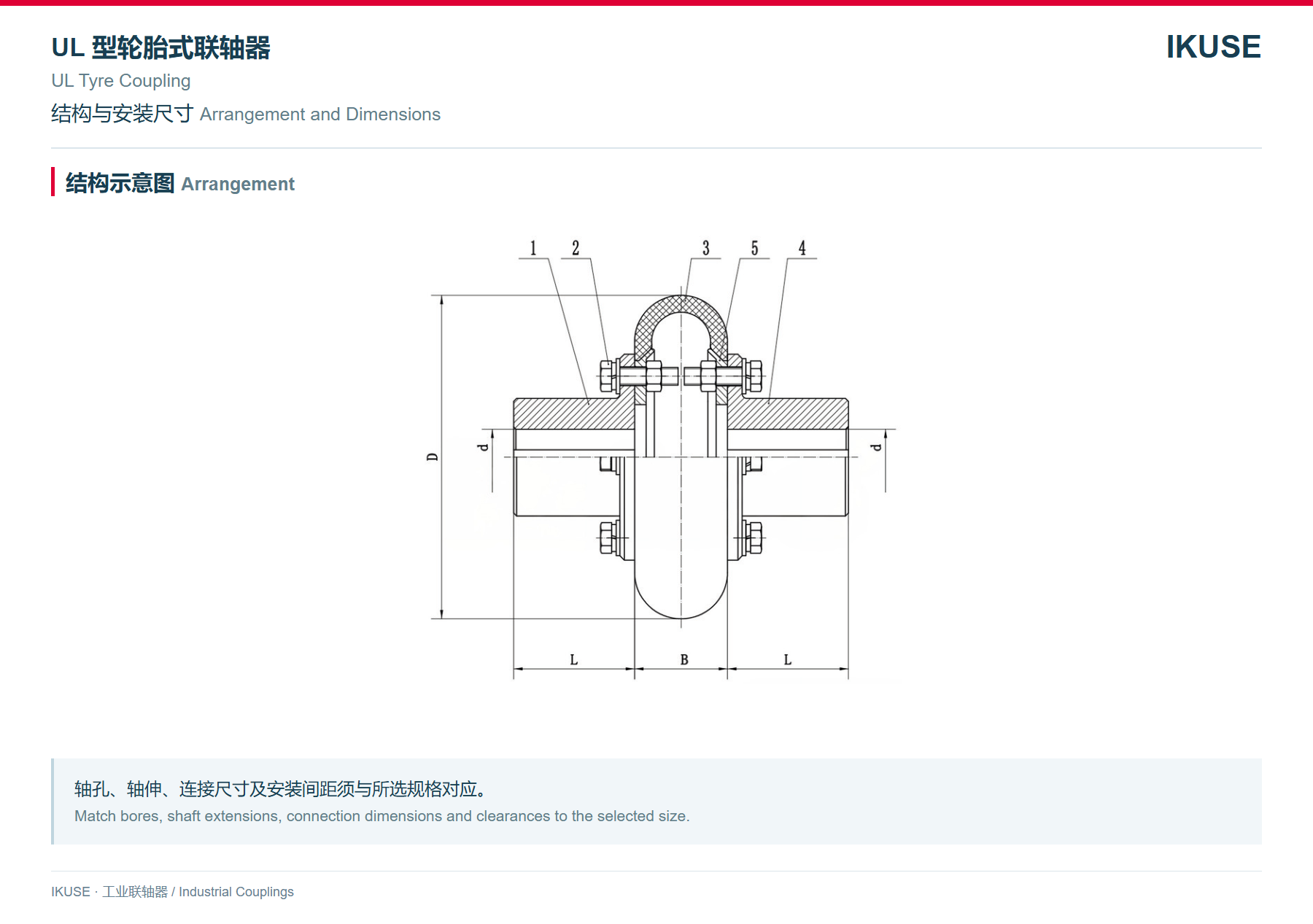Image resolution: width=1313 pixels, height=924 pixels.
Task: Click the IKUSE brand logo
Action: pos(1213,47)
